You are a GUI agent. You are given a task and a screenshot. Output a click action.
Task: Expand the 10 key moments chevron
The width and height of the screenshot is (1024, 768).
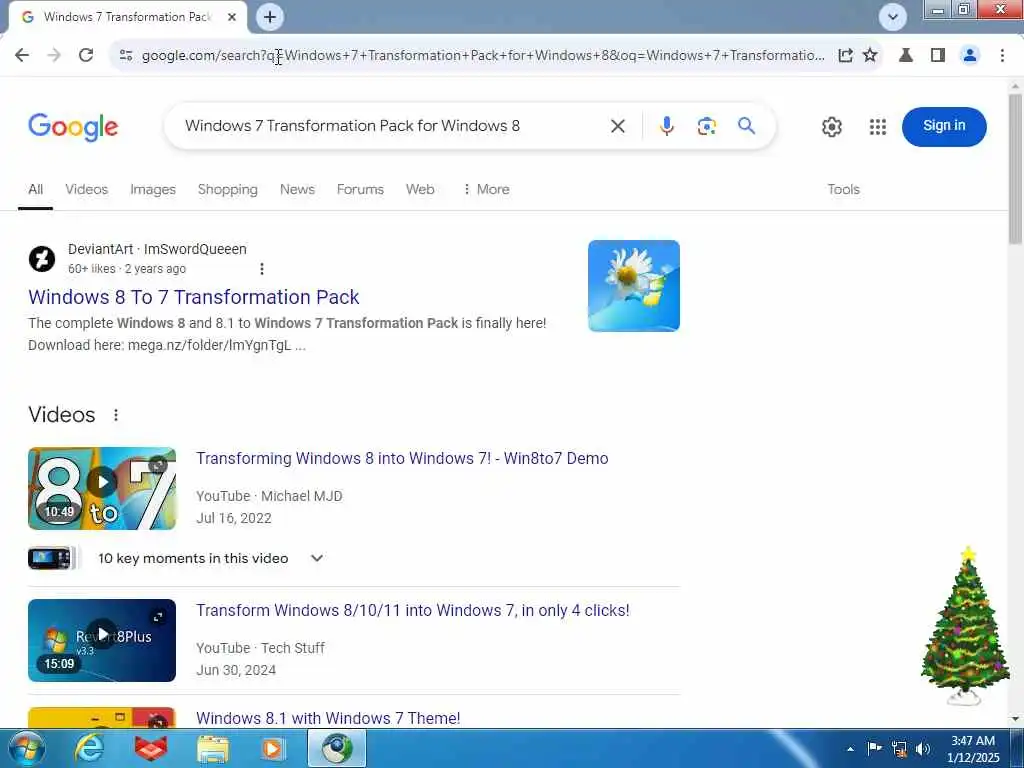[x=317, y=558]
